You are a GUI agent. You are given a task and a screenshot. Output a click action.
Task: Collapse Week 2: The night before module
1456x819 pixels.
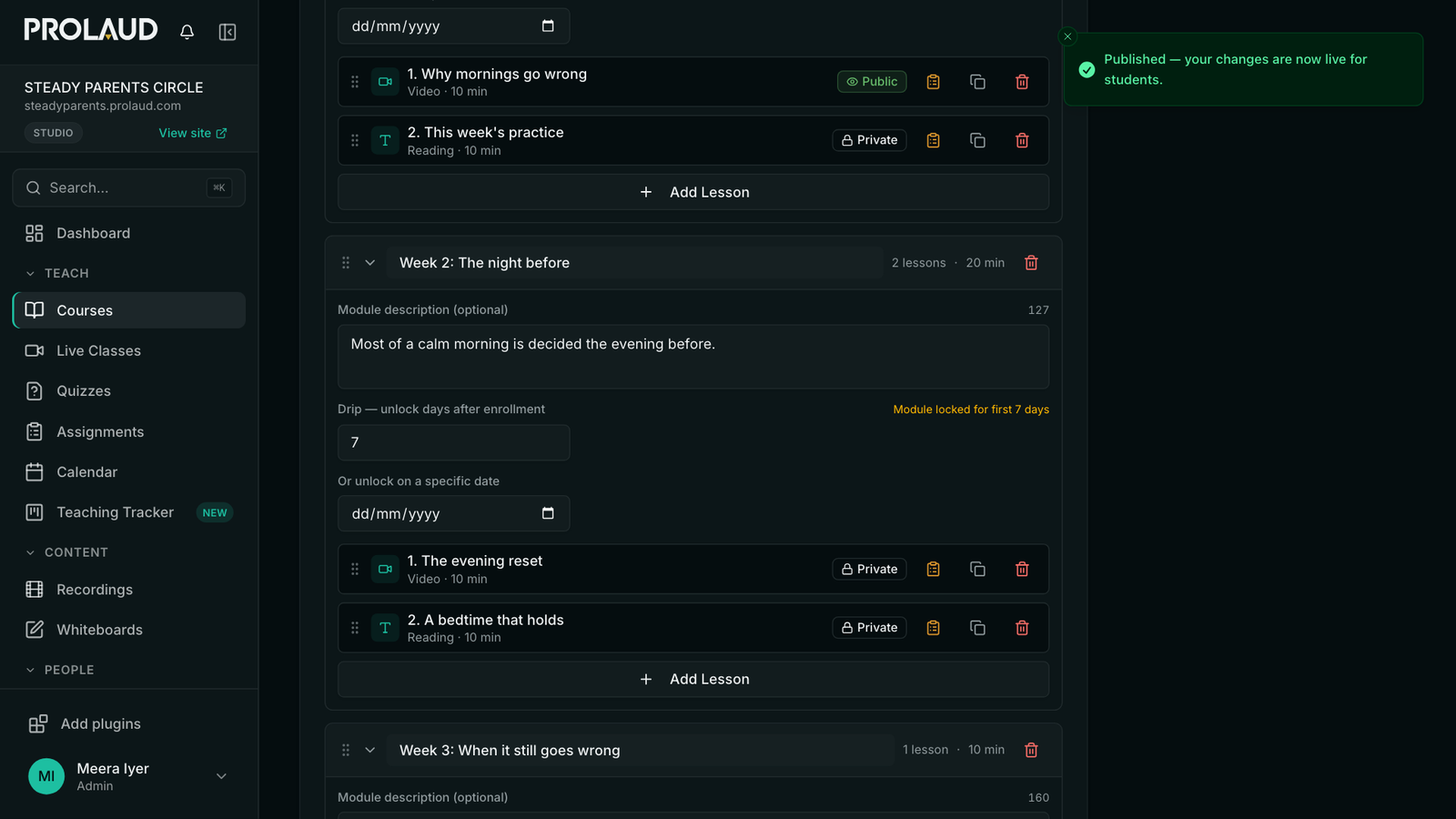point(370,263)
